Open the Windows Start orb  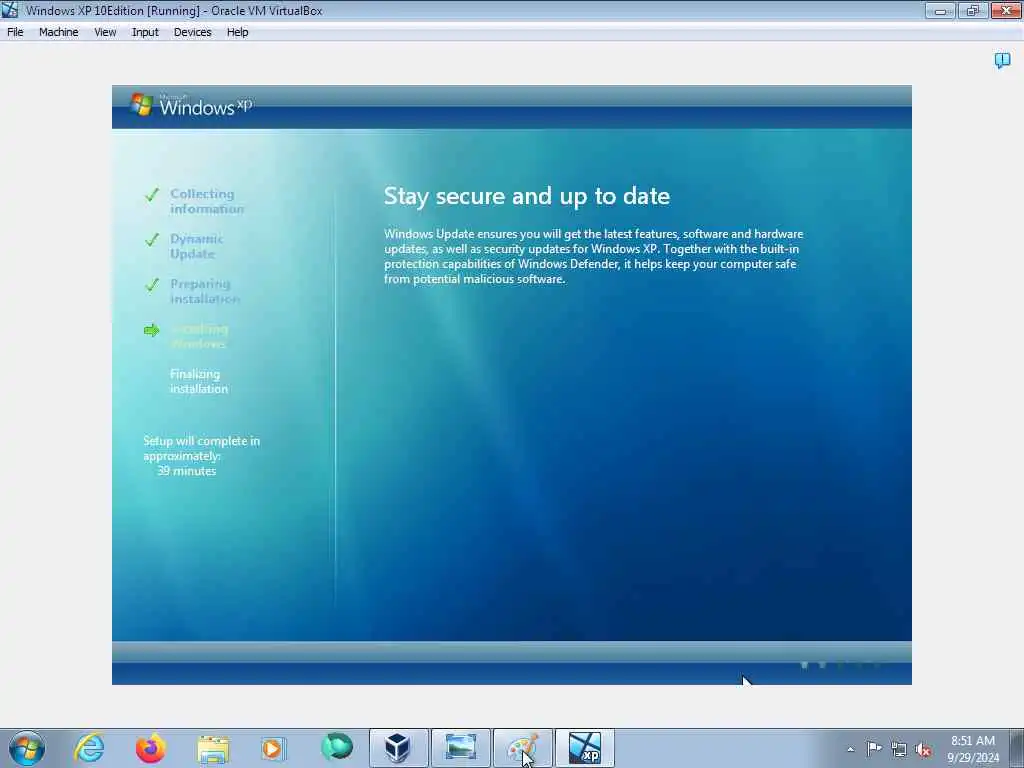[x=27, y=748]
